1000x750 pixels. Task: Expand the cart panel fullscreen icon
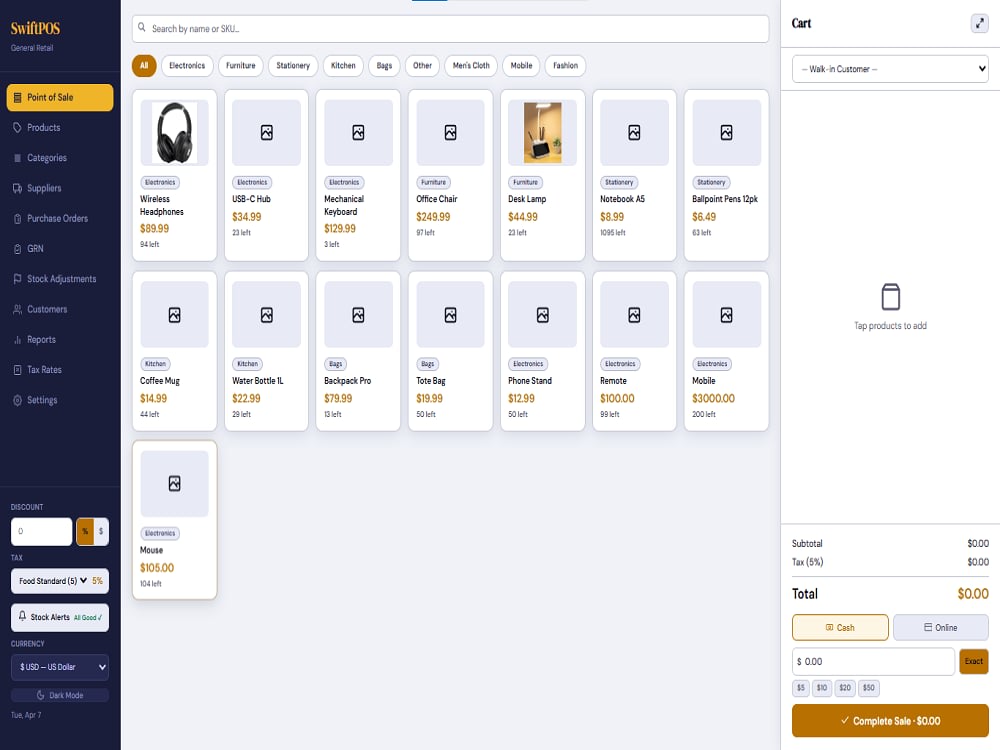(x=980, y=24)
